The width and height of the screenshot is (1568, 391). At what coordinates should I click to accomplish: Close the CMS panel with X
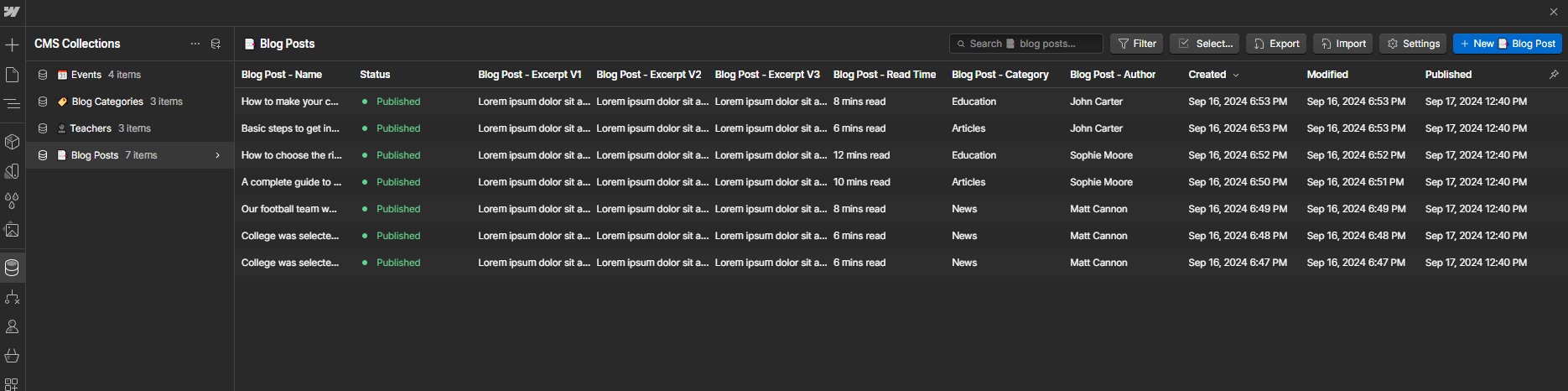[1554, 12]
